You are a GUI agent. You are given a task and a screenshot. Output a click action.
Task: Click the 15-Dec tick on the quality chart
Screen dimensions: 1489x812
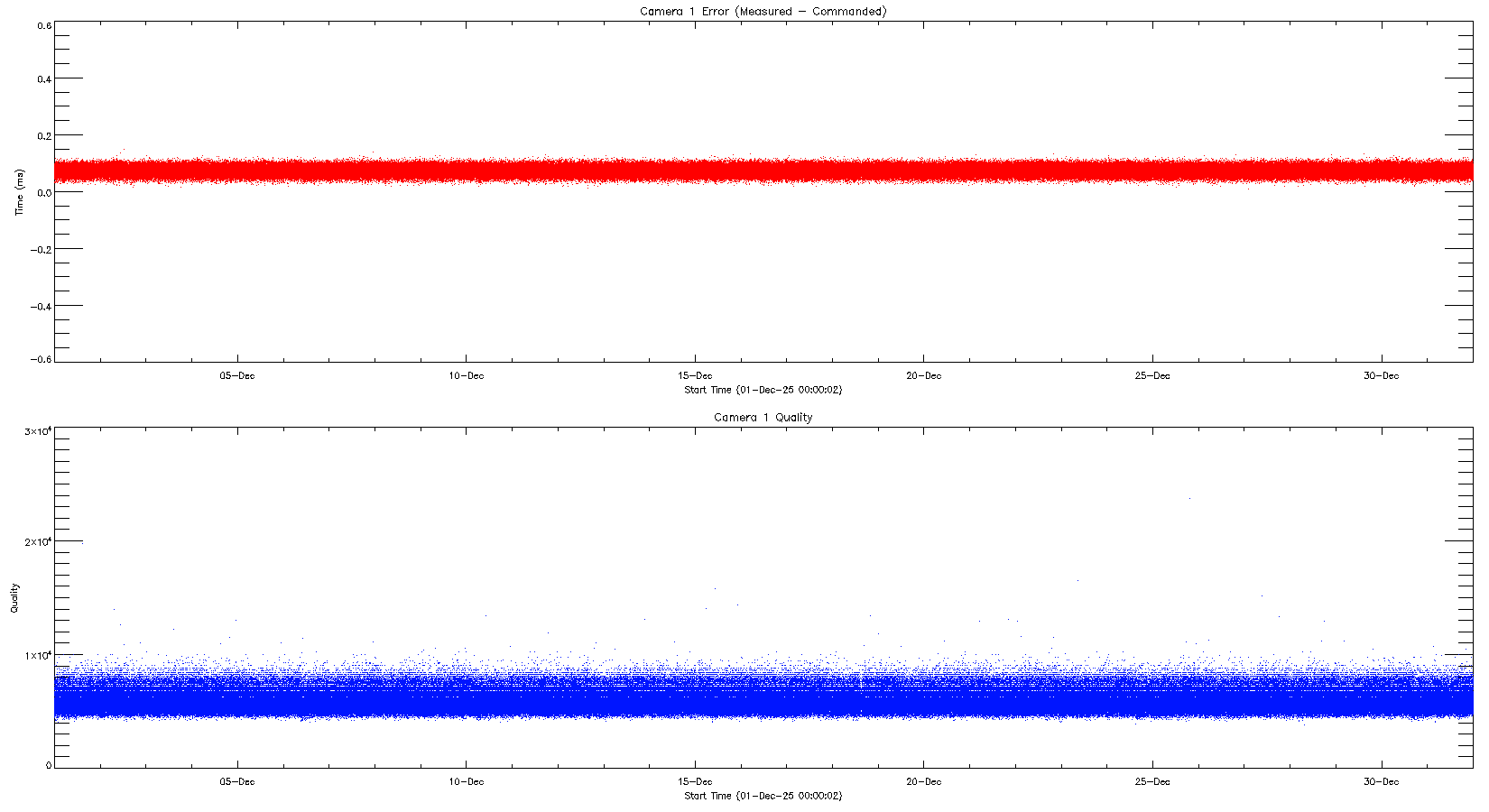click(x=695, y=782)
